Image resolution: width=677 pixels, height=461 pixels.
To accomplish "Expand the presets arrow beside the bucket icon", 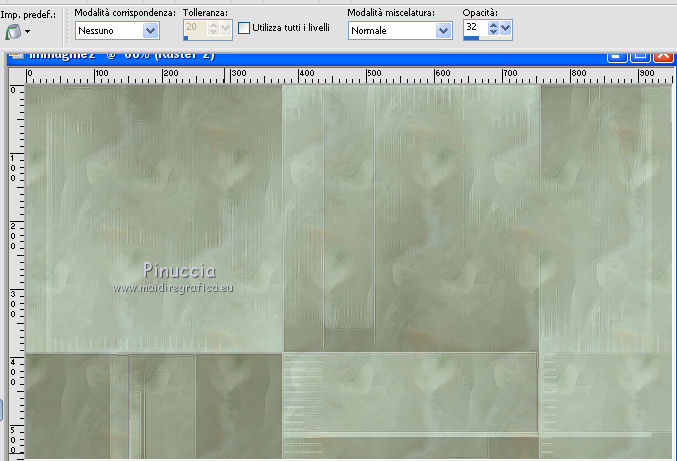I will [x=28, y=32].
